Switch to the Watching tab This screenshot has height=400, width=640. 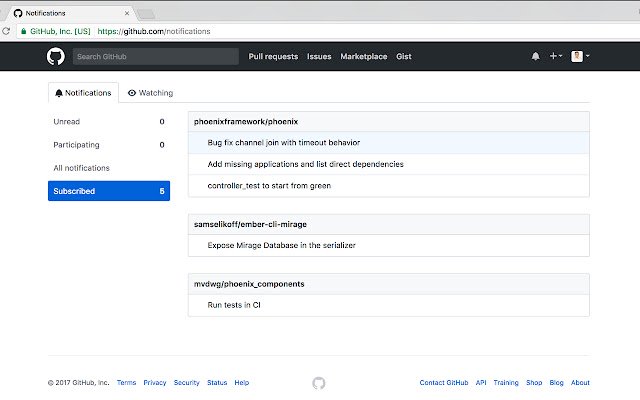tap(150, 93)
